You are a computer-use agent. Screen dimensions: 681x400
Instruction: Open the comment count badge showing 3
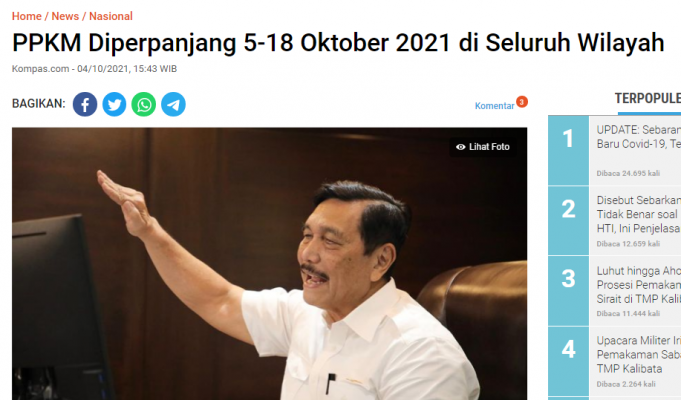tap(522, 102)
